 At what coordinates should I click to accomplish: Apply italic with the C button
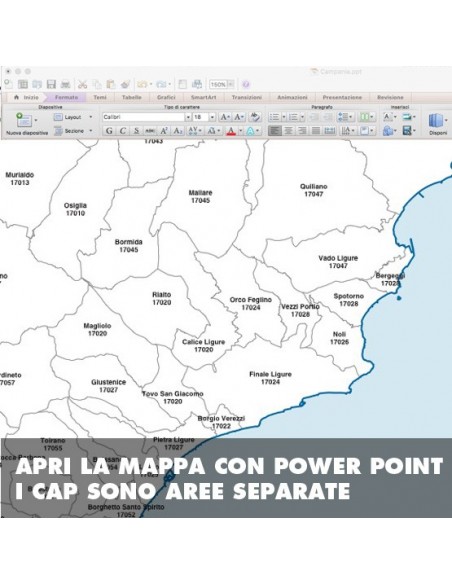[x=122, y=131]
